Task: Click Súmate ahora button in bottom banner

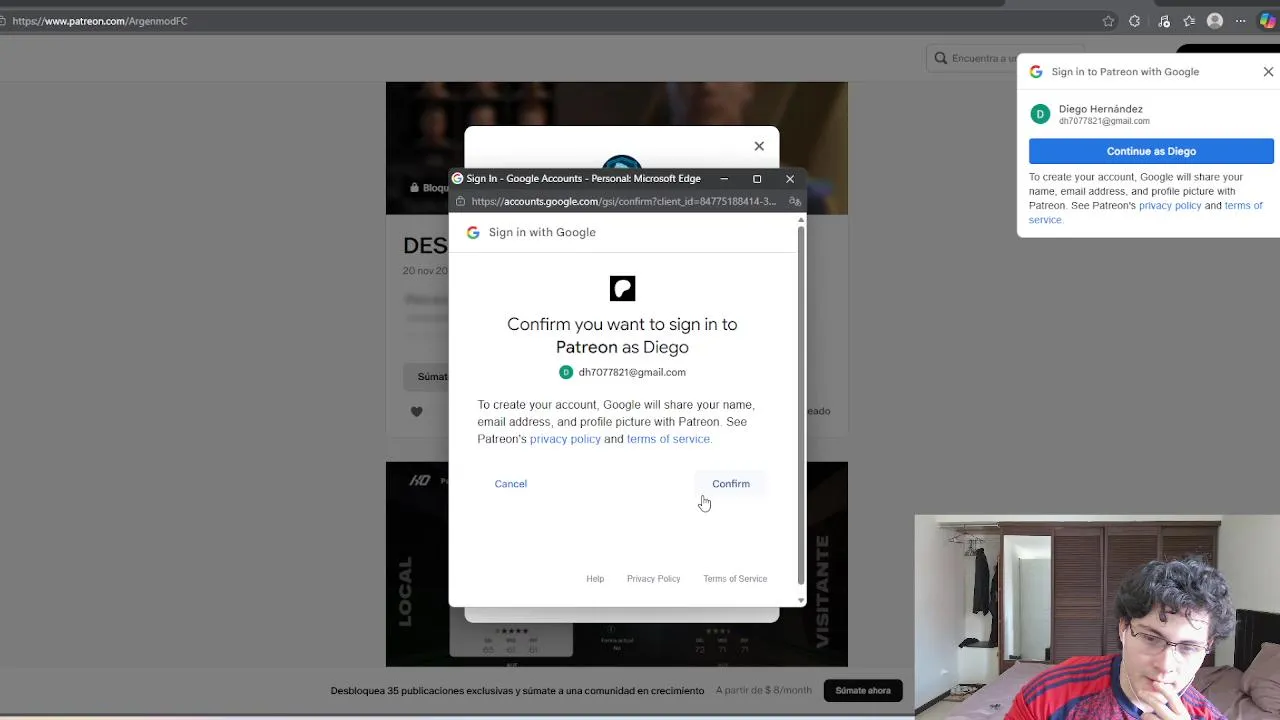Action: click(863, 690)
